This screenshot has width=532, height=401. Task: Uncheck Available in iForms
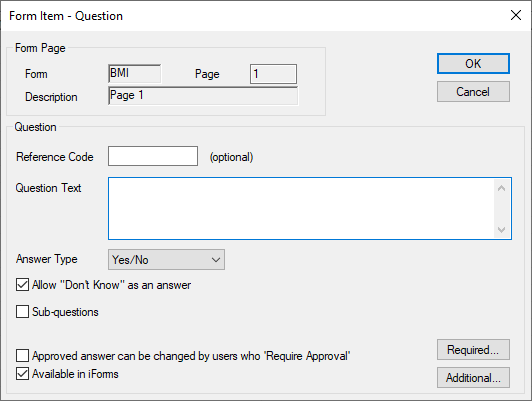click(x=22, y=374)
